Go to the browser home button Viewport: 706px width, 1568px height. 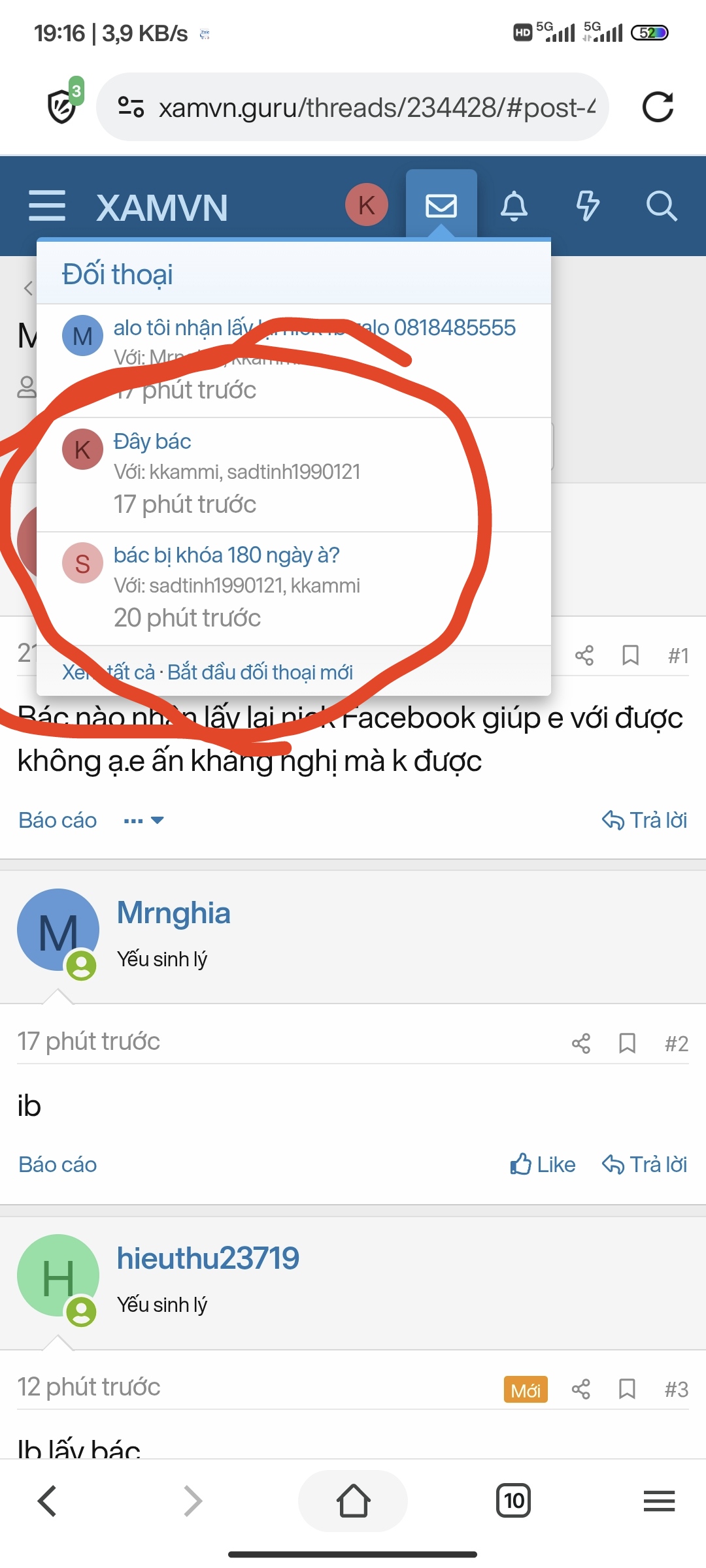click(x=353, y=1501)
